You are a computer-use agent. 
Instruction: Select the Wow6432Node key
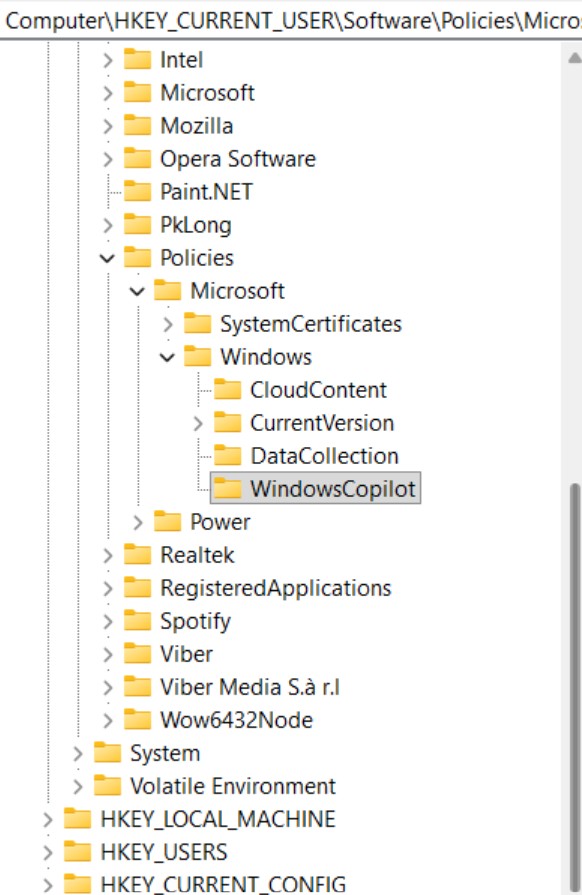[x=236, y=720]
